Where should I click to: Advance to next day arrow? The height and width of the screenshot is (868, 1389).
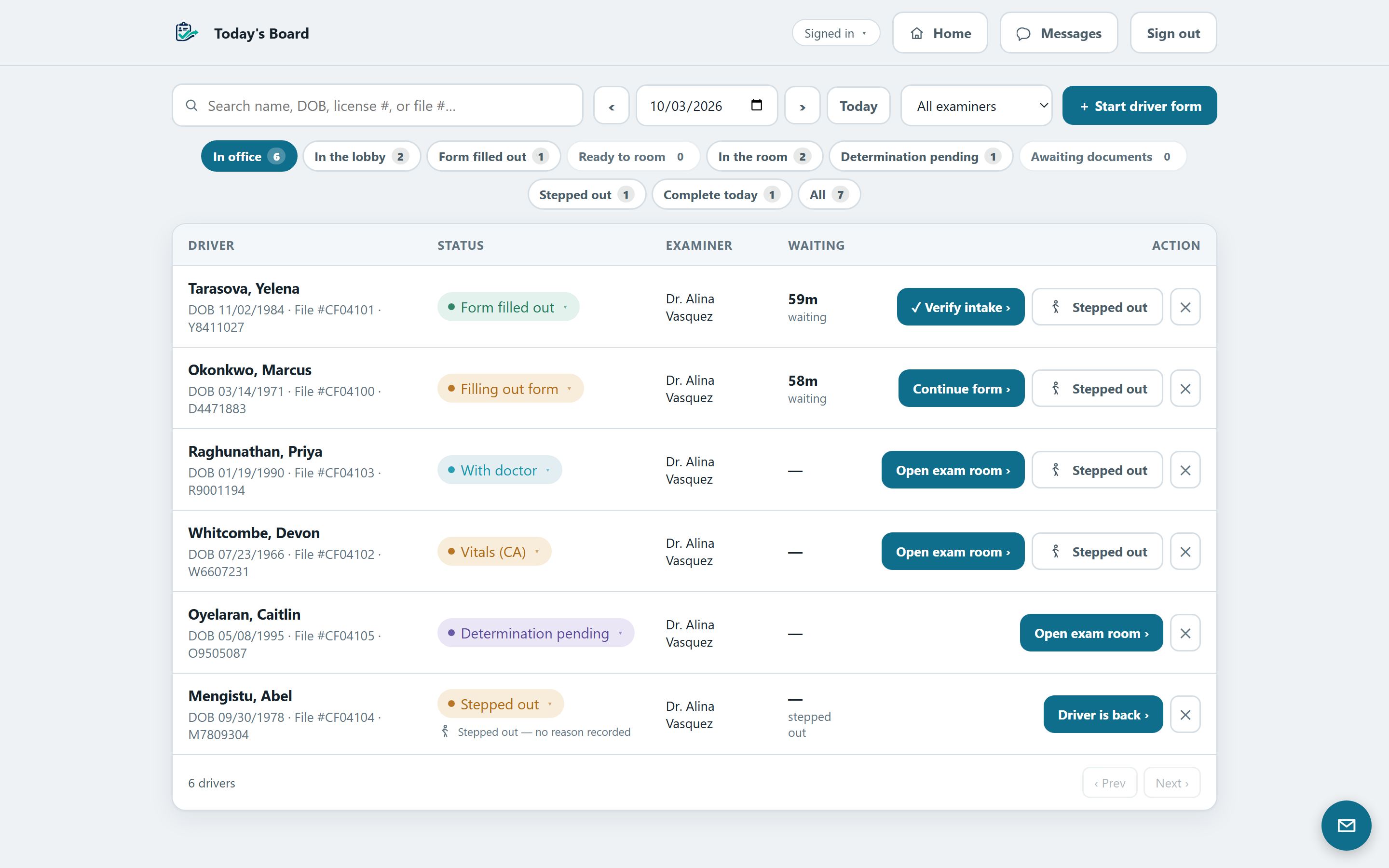point(803,106)
